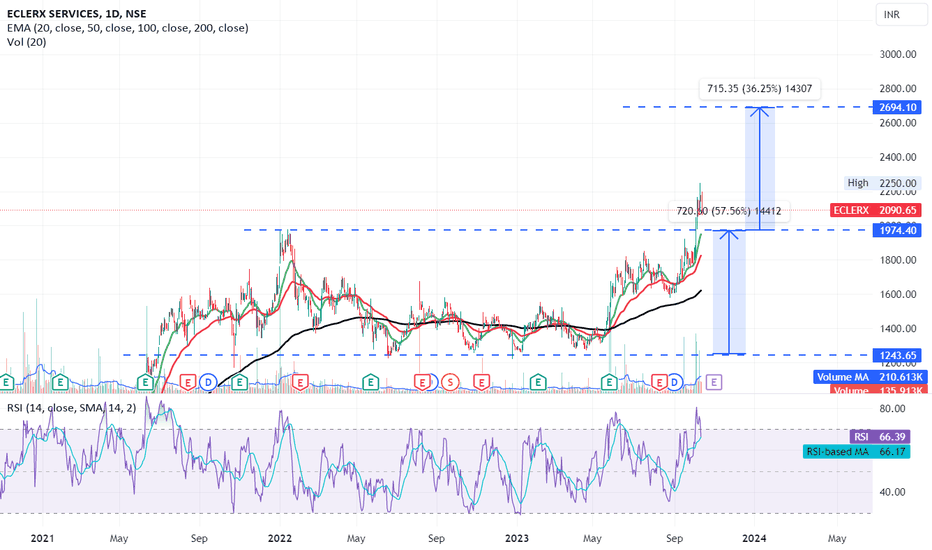Select the 720.80 (57.56%) 14412 measurement label
The image size is (932, 550).
pos(729,211)
